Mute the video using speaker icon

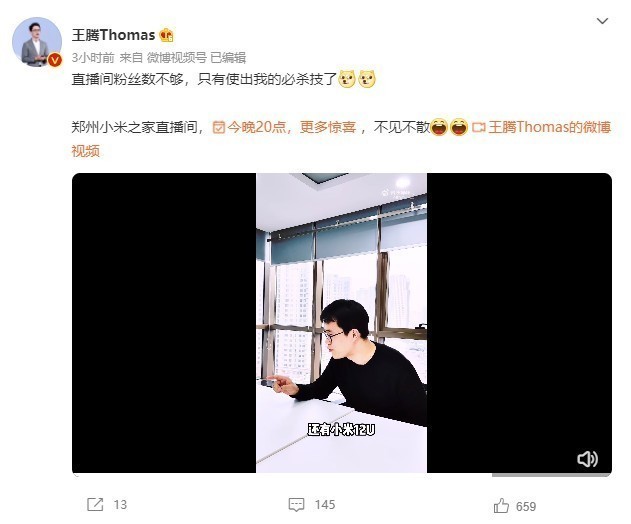[x=587, y=459]
